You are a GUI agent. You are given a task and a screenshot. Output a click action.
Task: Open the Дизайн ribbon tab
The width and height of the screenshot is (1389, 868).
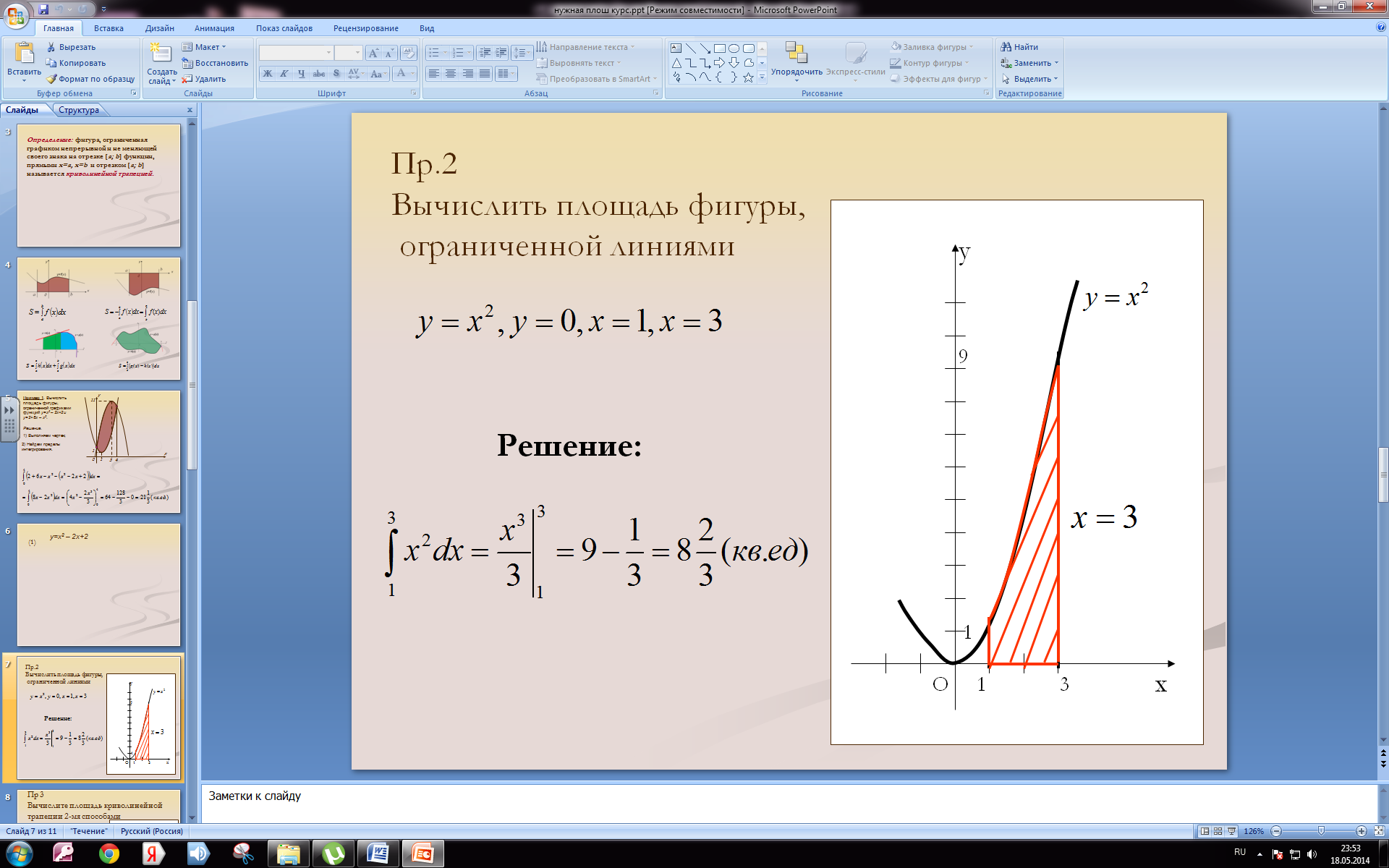click(x=160, y=28)
